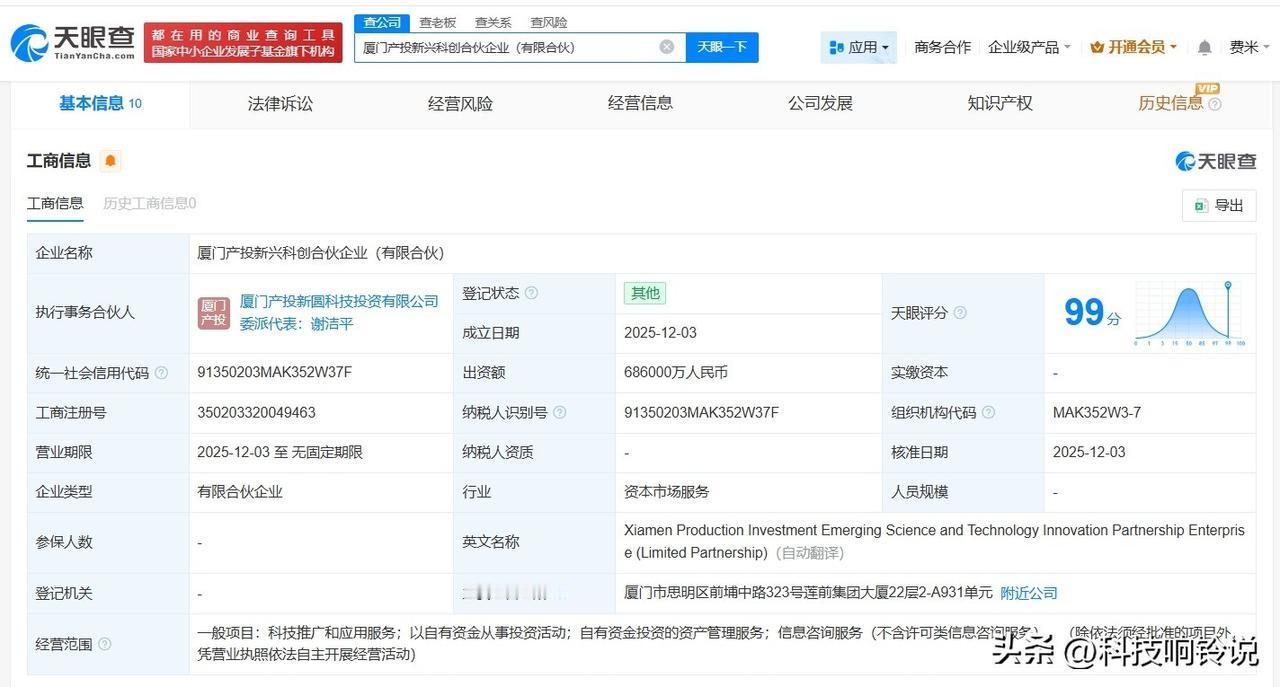Click the question mark next to 天眼评分
1280x687 pixels.
[959, 312]
